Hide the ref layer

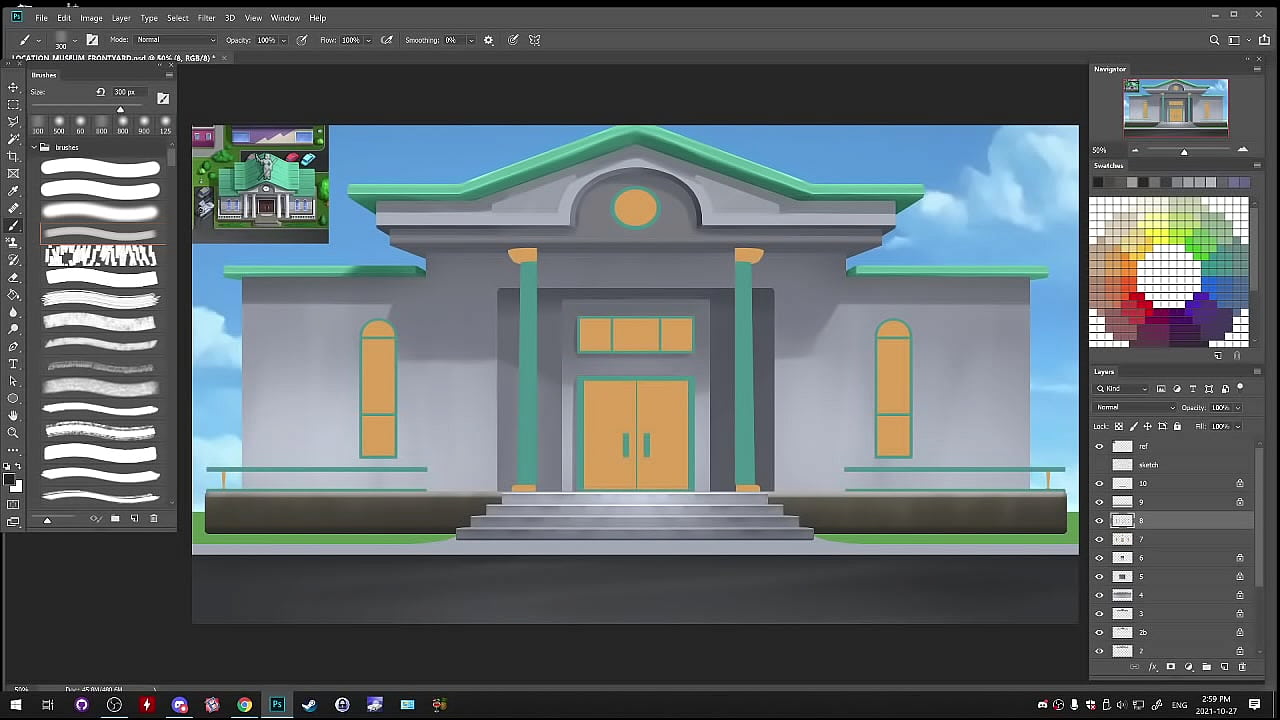point(1099,447)
